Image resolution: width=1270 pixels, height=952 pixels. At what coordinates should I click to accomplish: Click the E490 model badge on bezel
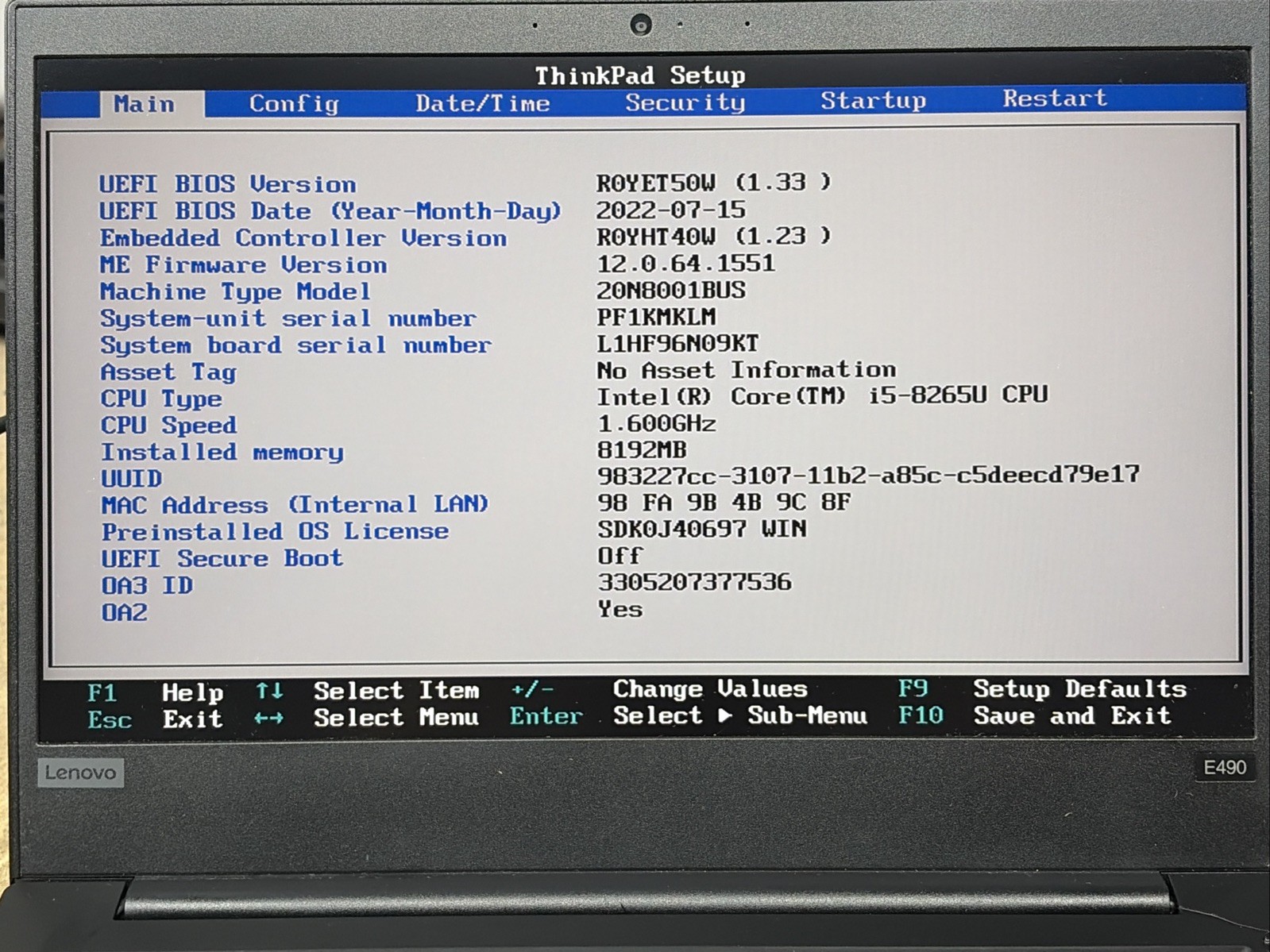pyautogui.click(x=1226, y=768)
